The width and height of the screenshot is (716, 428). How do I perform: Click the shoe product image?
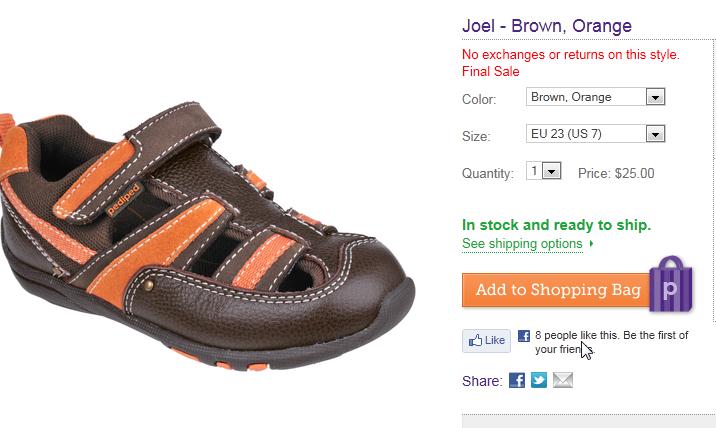pos(207,235)
